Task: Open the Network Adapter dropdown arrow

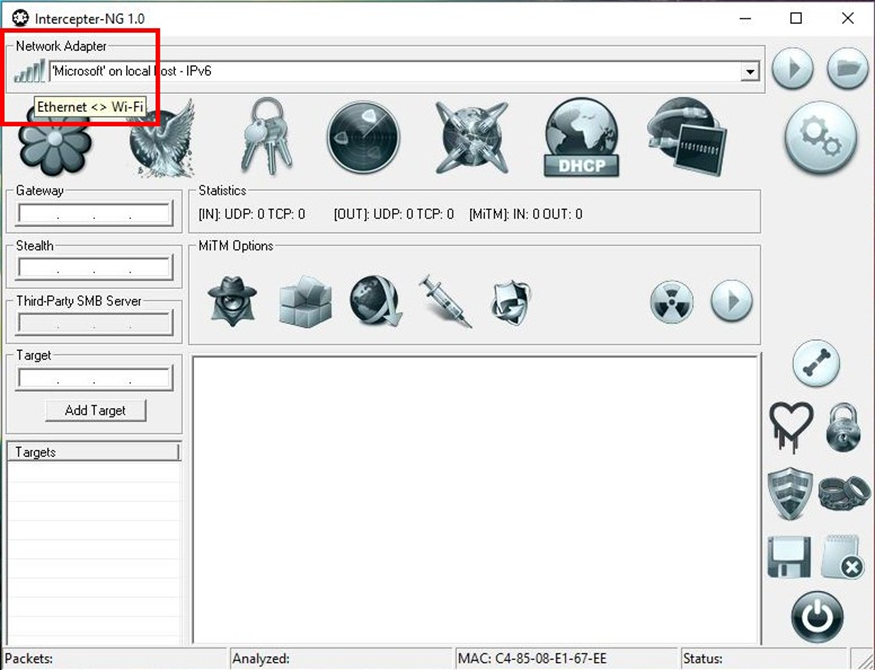Action: [750, 71]
